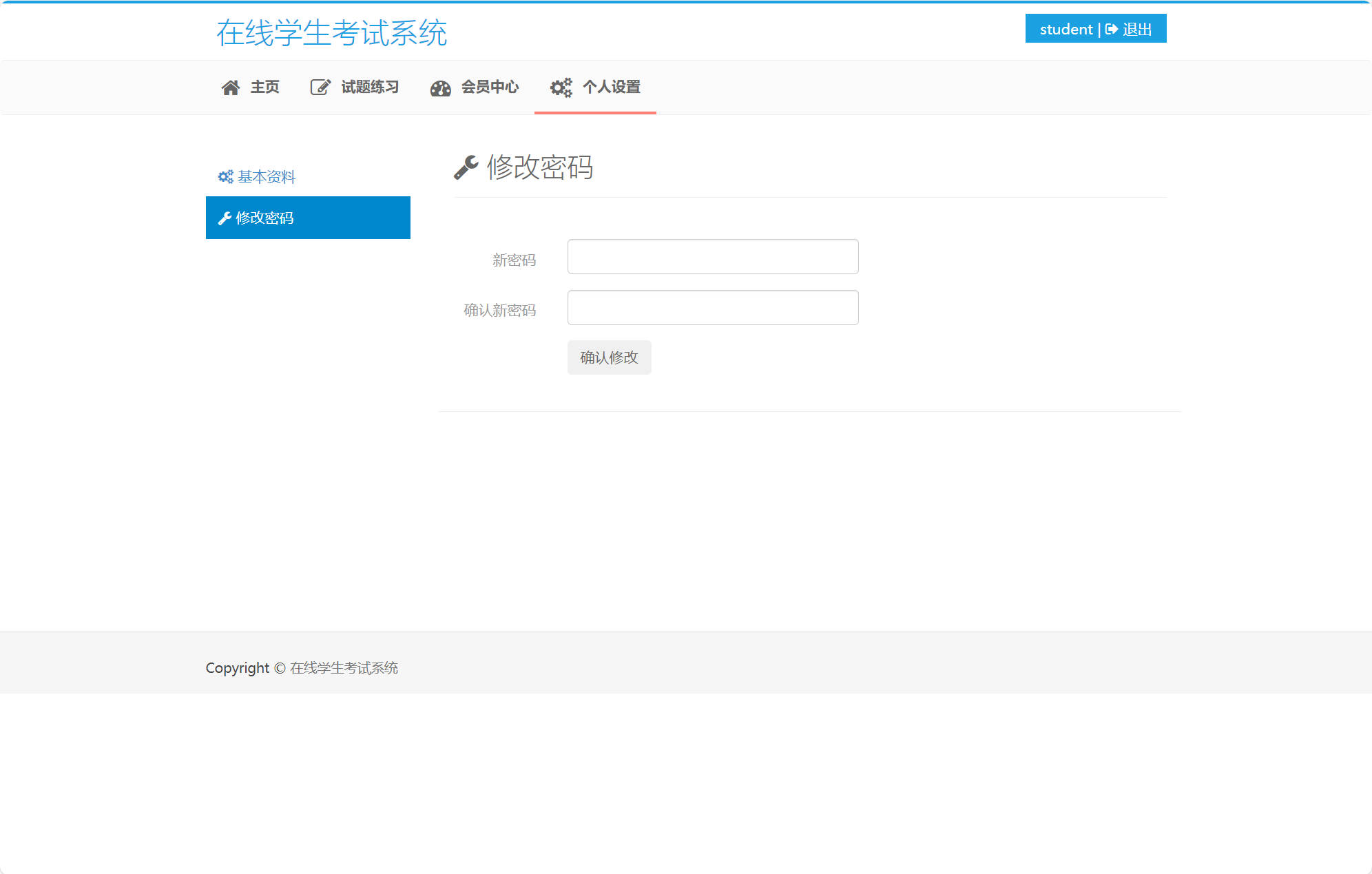This screenshot has height=874, width=1372.
Task: Select the gear icon beside 基本资料
Action: coord(225,176)
